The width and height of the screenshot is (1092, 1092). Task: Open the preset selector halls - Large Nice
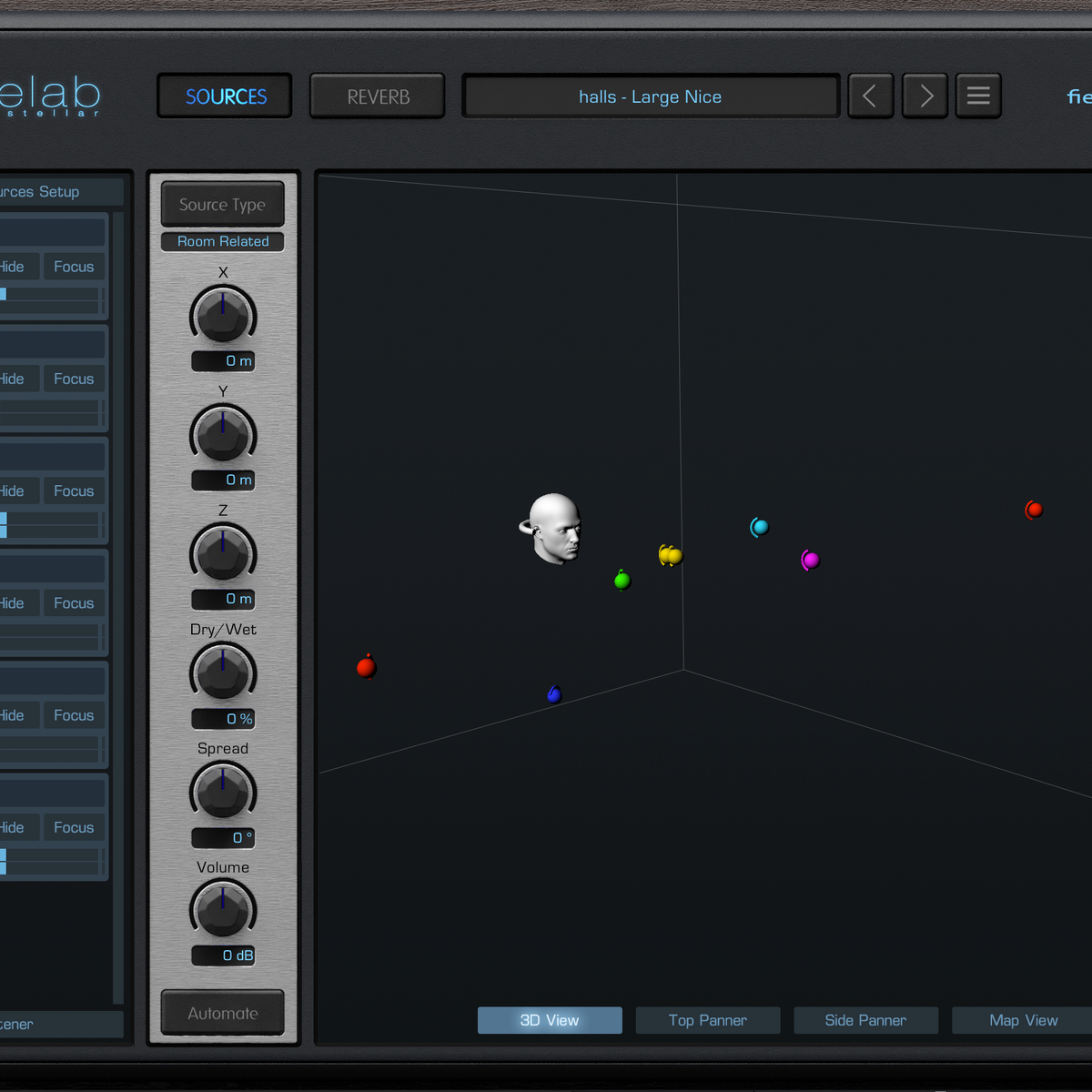pyautogui.click(x=651, y=96)
